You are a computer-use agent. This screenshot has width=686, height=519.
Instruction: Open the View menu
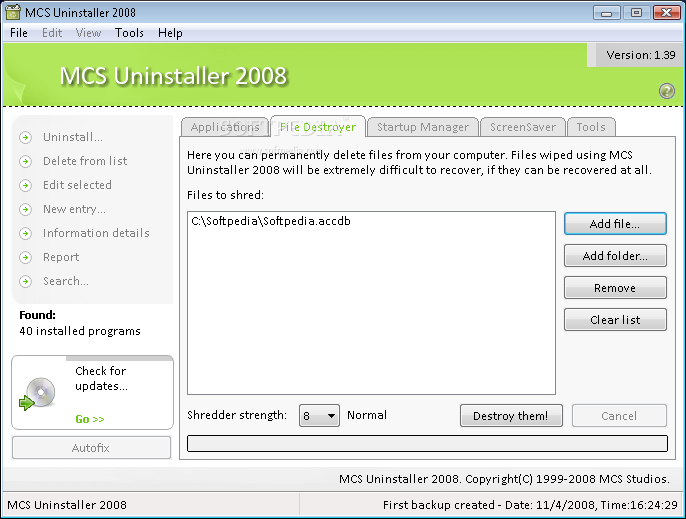pyautogui.click(x=88, y=33)
